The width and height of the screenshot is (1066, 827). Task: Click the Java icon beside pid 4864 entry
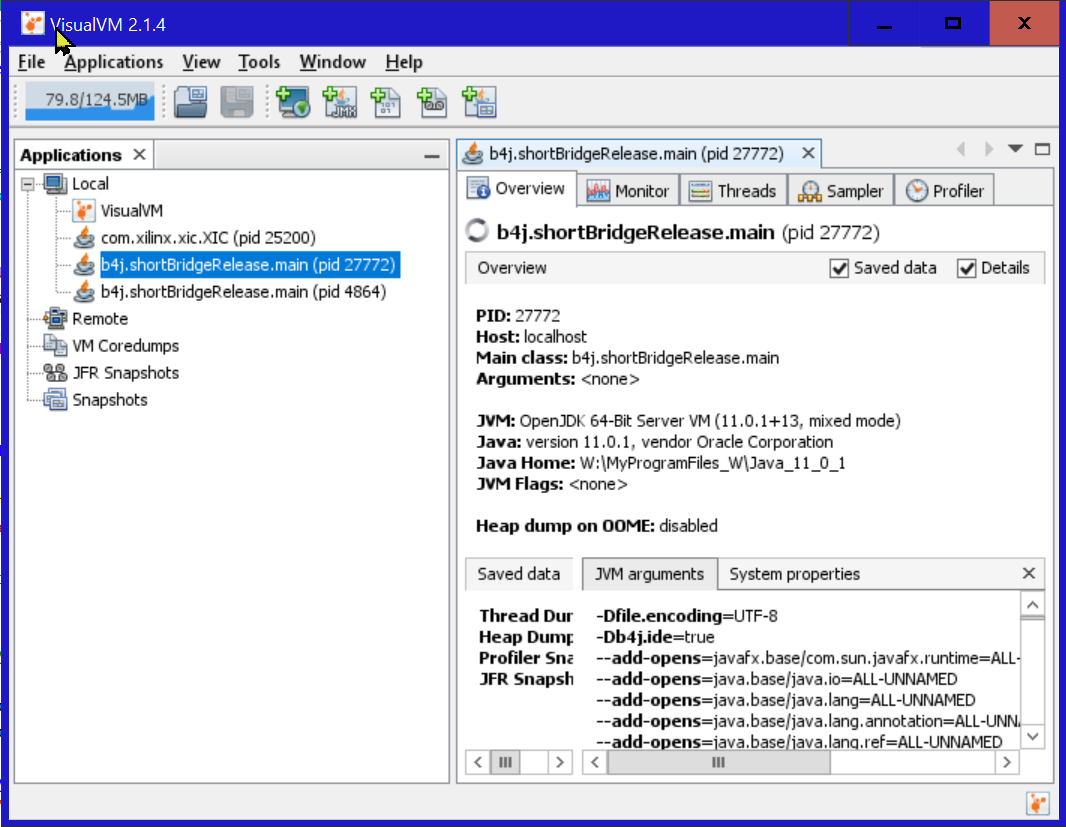[84, 292]
